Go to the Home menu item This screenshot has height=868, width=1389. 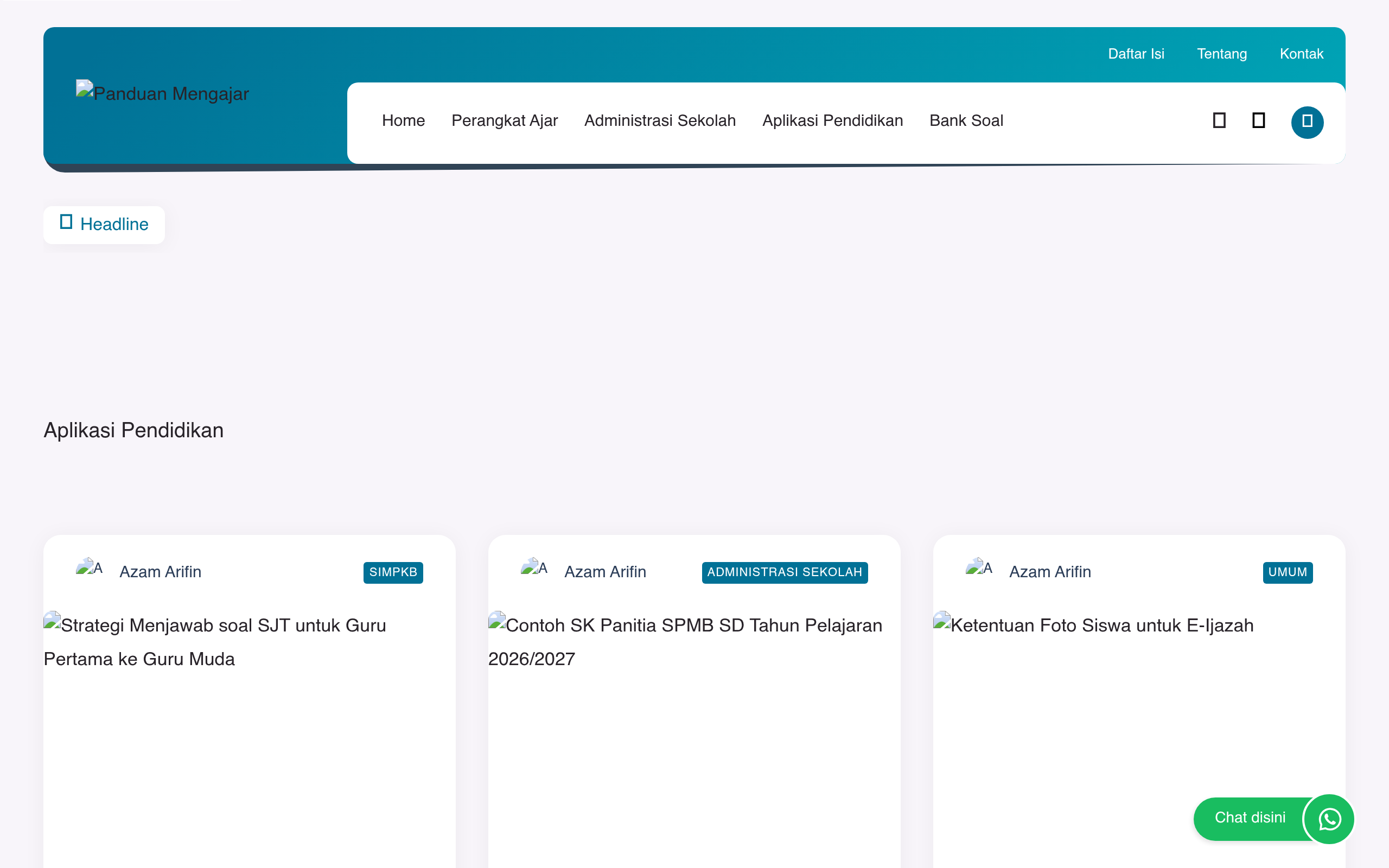[404, 120]
